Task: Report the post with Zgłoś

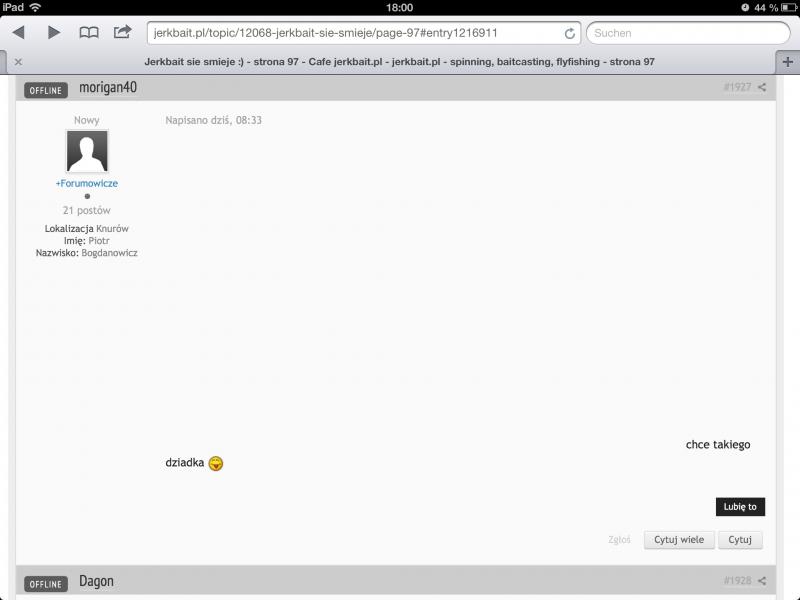Action: pos(619,540)
